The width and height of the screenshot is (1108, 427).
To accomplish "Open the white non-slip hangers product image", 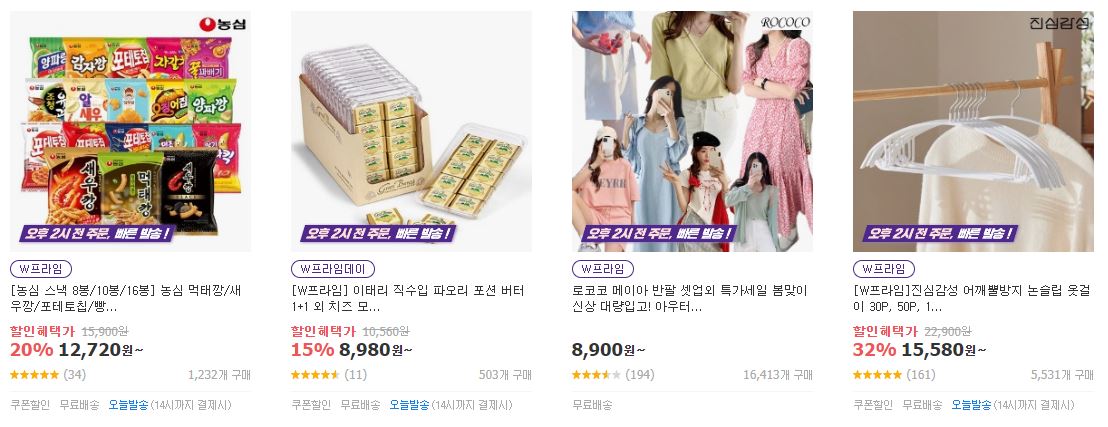I will 973,131.
